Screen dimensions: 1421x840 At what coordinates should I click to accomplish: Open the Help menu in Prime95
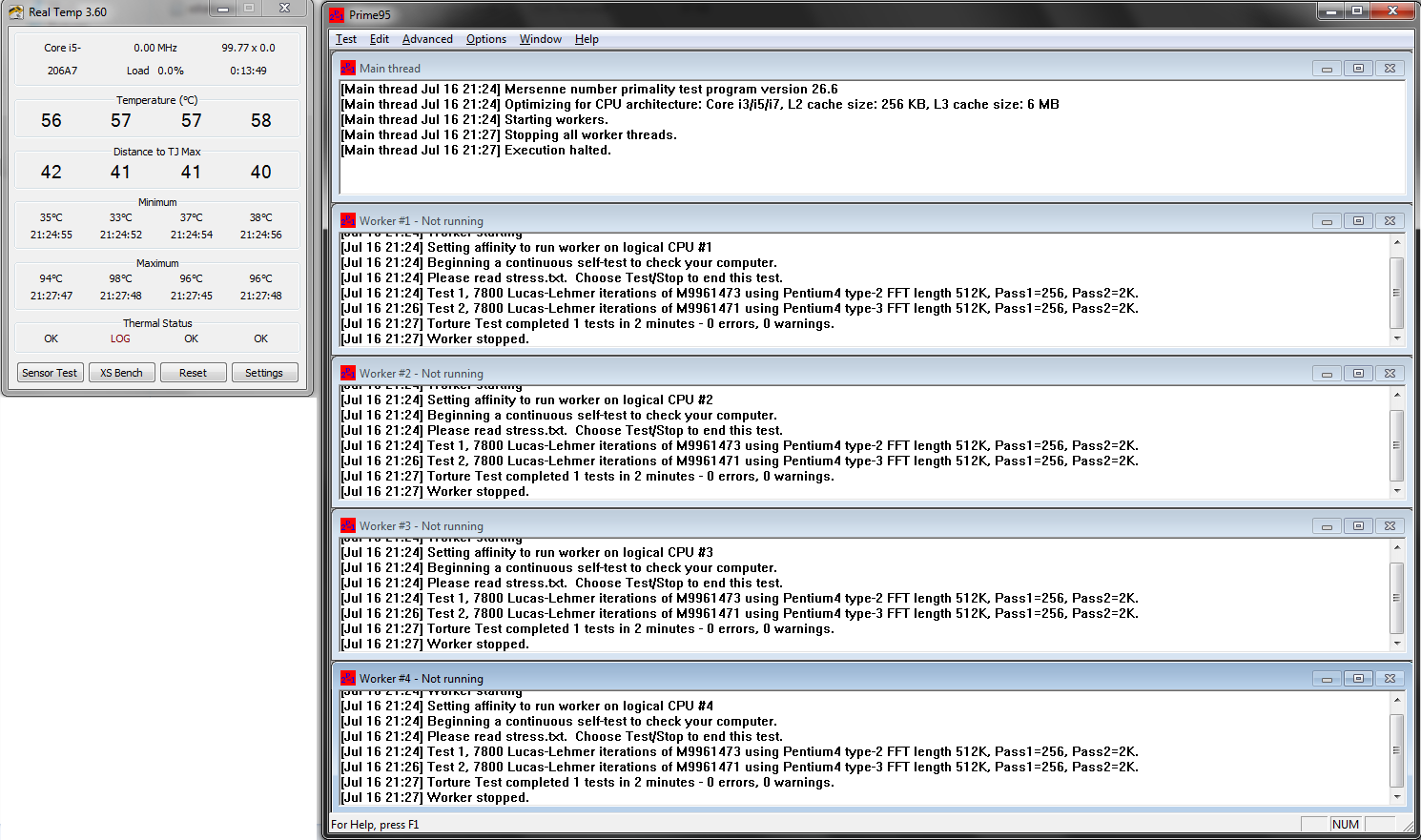[587, 39]
